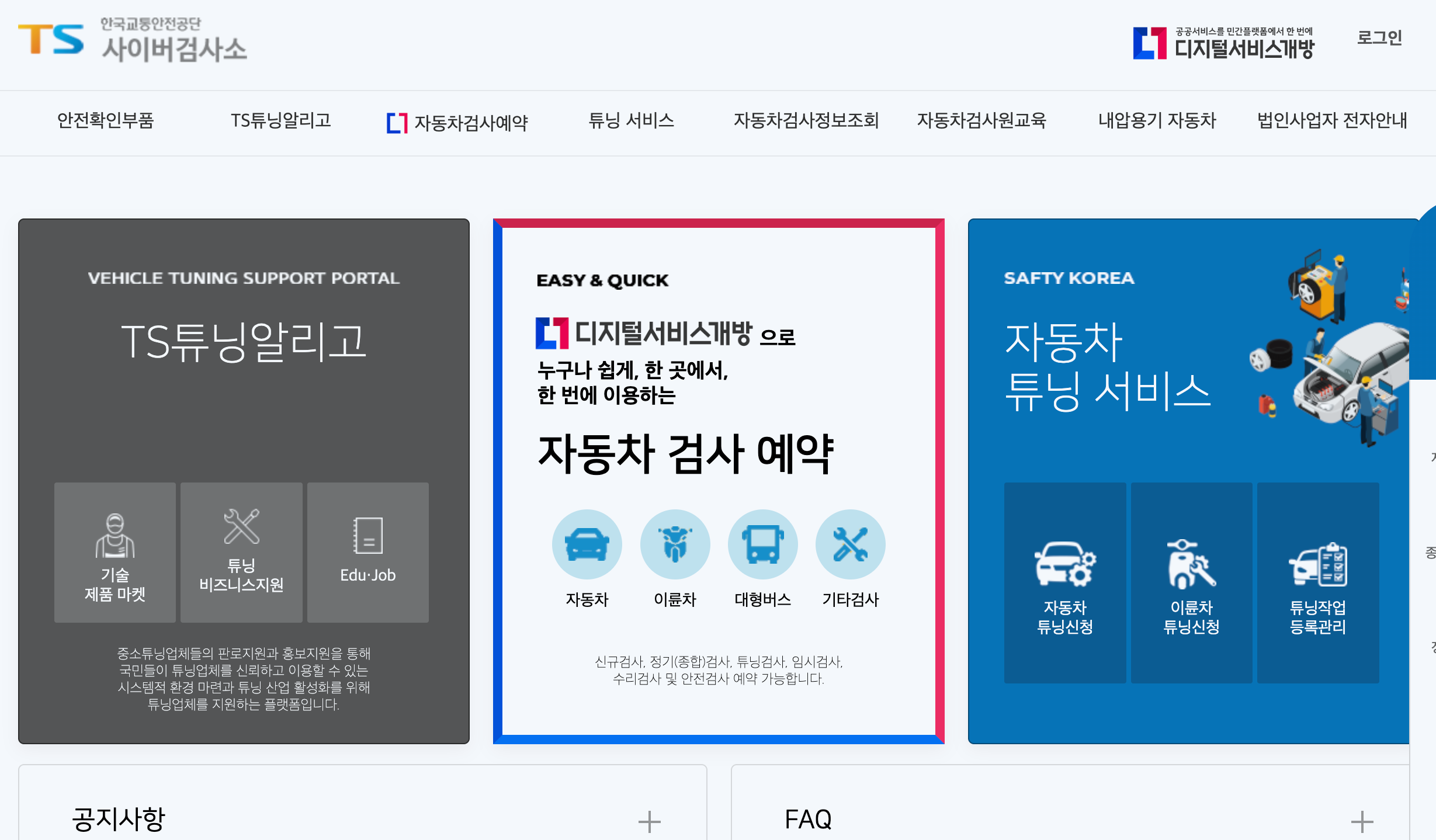Choose the 대형버스 bus inspection icon
Screen dimensions: 1436x840
[762, 544]
